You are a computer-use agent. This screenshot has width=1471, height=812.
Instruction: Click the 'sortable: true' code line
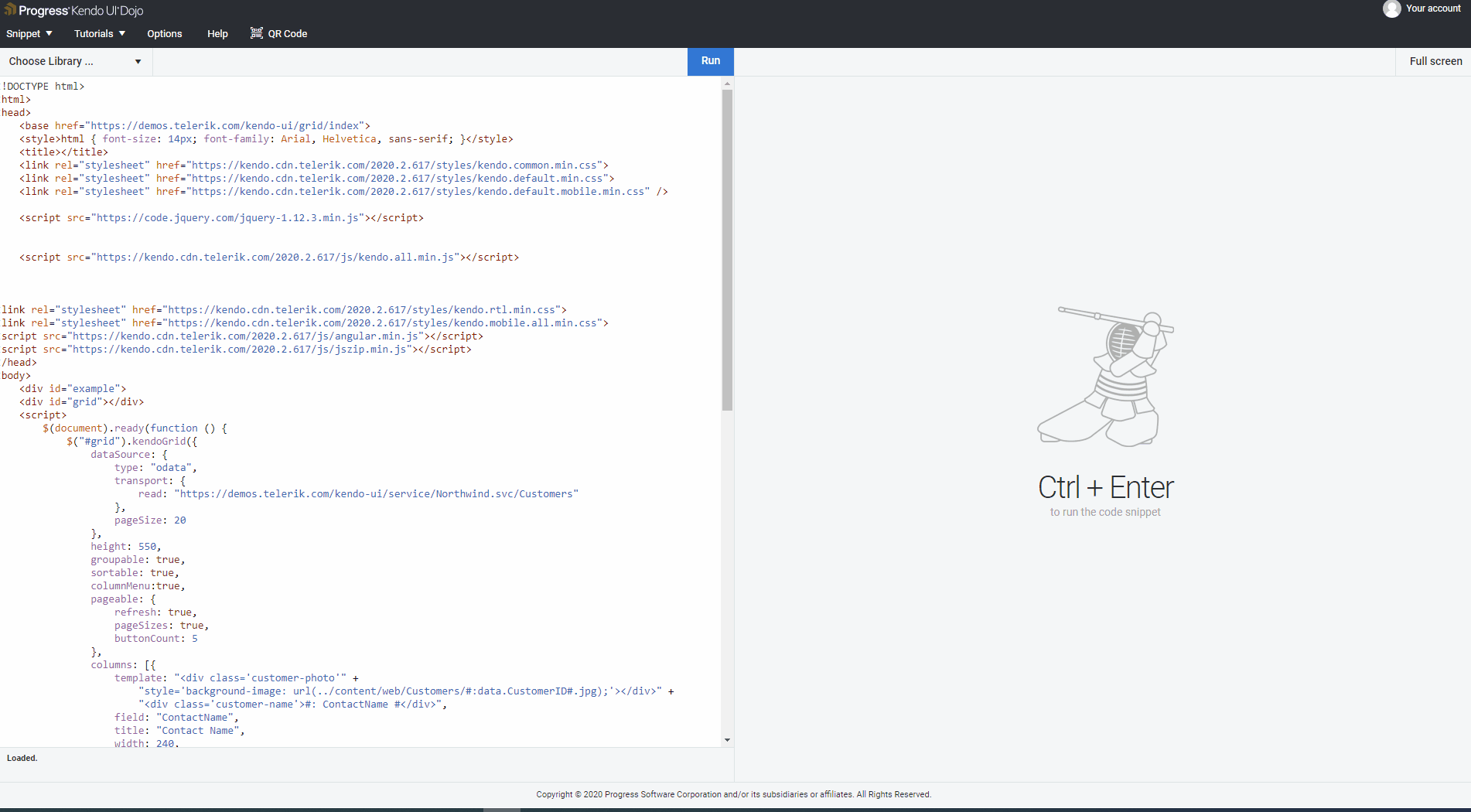(x=135, y=573)
